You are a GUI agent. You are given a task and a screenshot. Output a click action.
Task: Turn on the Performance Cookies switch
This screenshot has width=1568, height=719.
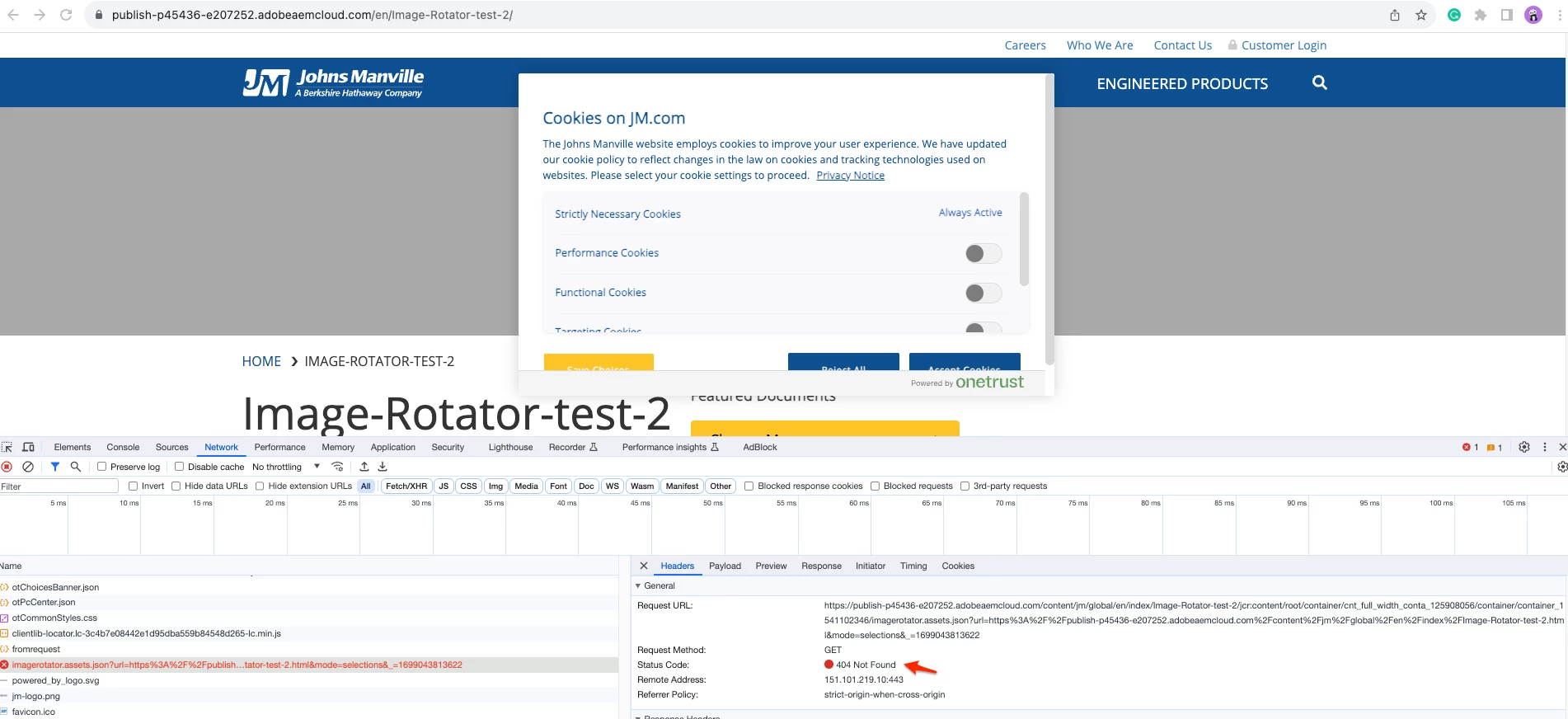984,253
